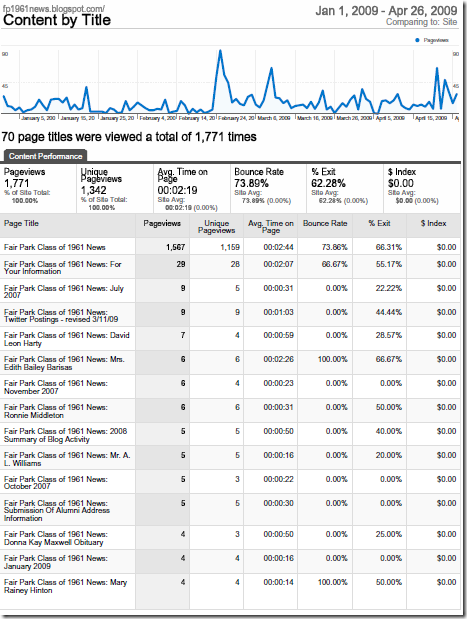467x619 pixels.
Task: Sort by Pageviews column header
Action: tap(162, 223)
